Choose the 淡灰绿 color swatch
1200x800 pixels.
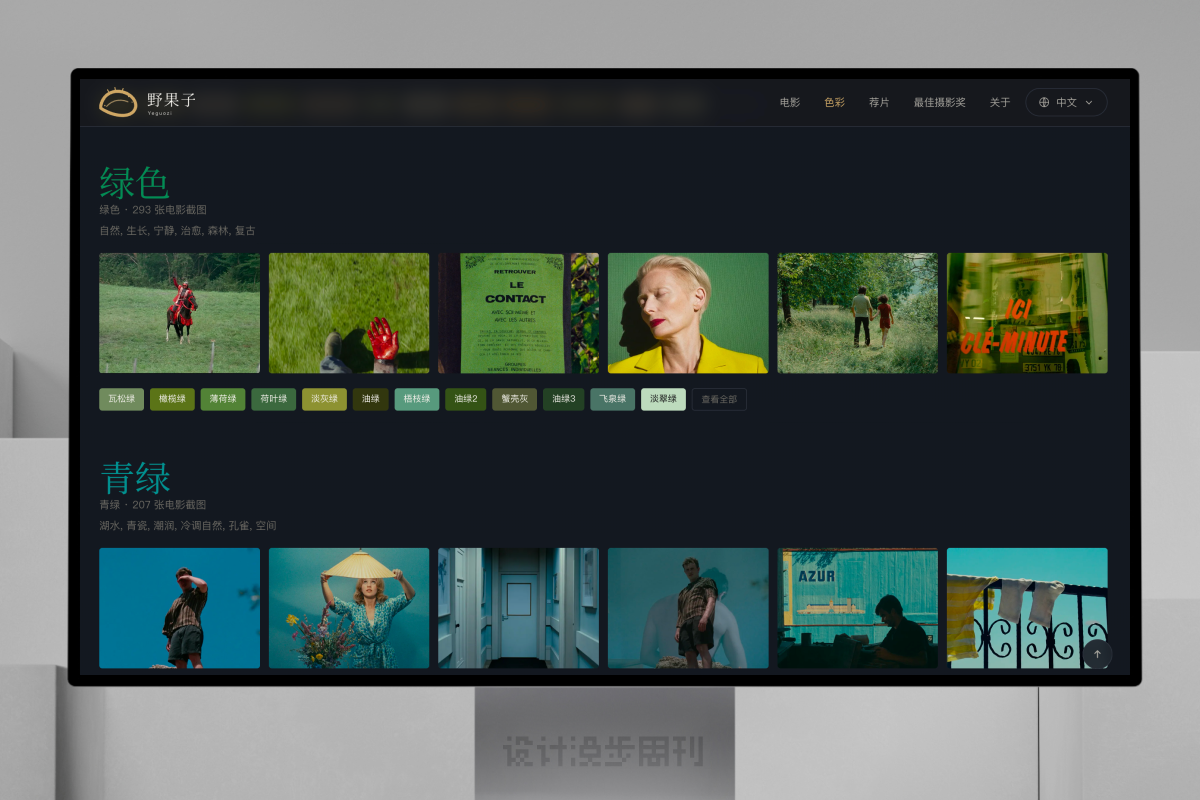click(x=324, y=399)
